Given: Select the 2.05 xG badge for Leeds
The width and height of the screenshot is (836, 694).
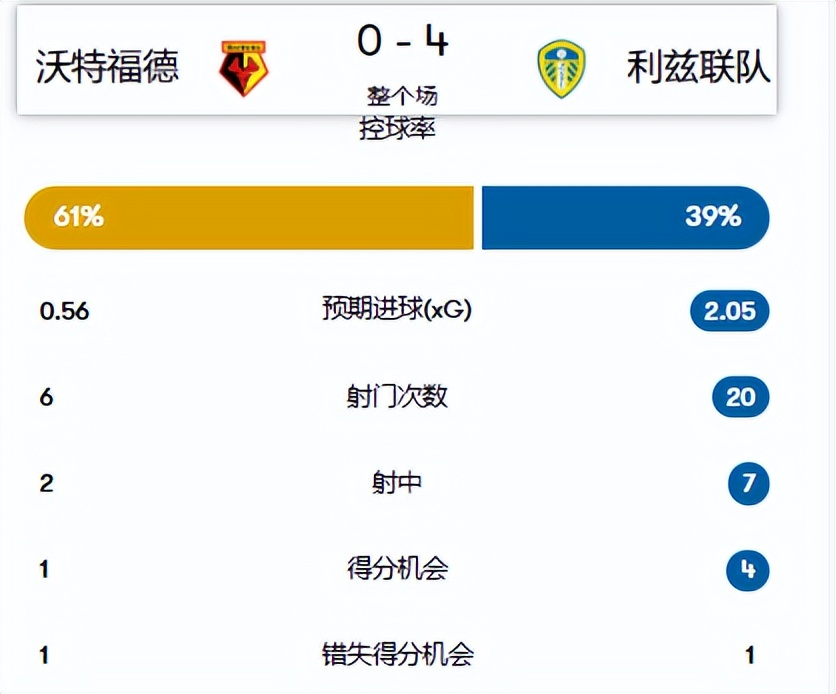Looking at the screenshot, I should coord(729,311).
